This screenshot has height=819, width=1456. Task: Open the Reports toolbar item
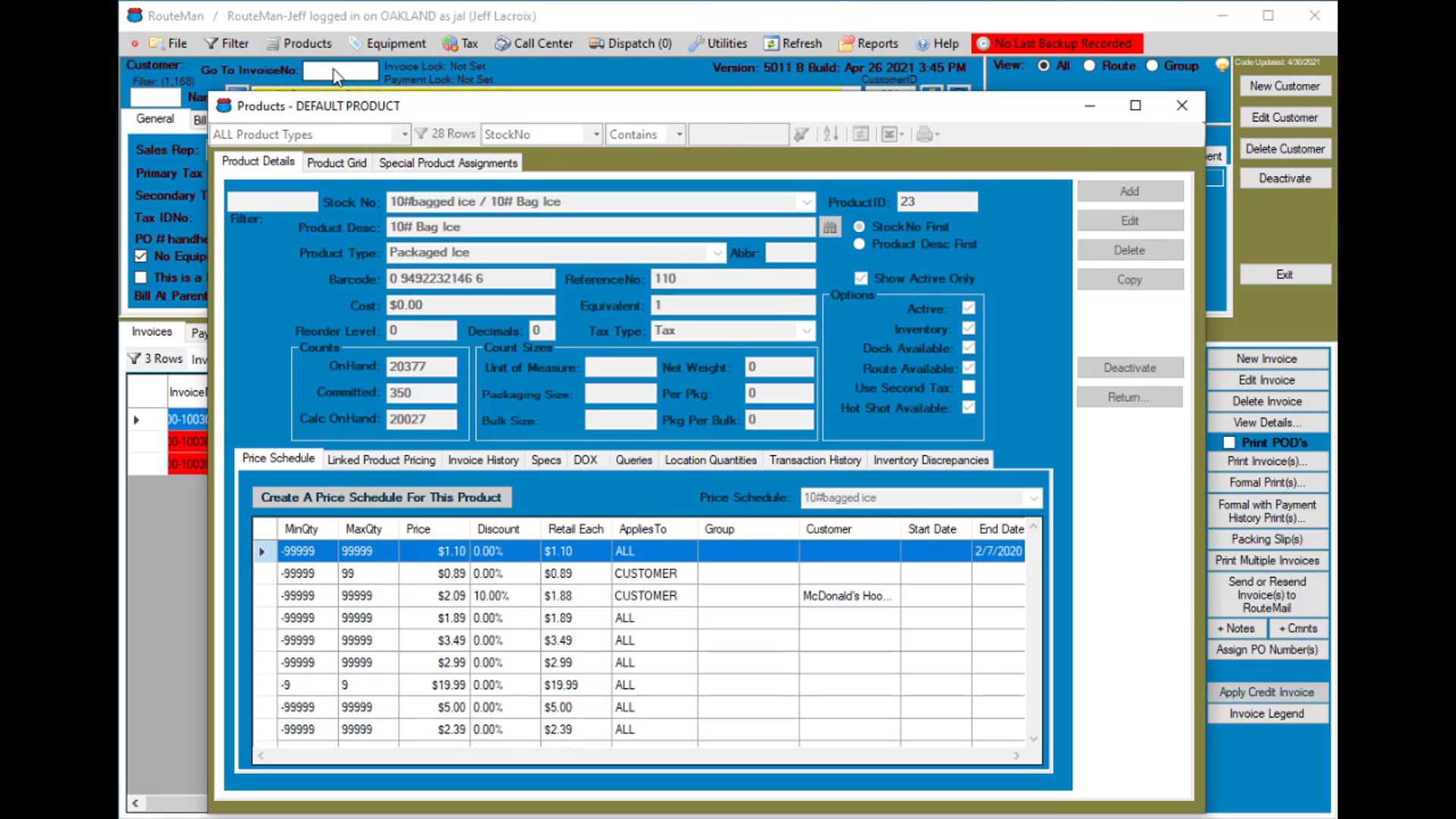pos(869,43)
